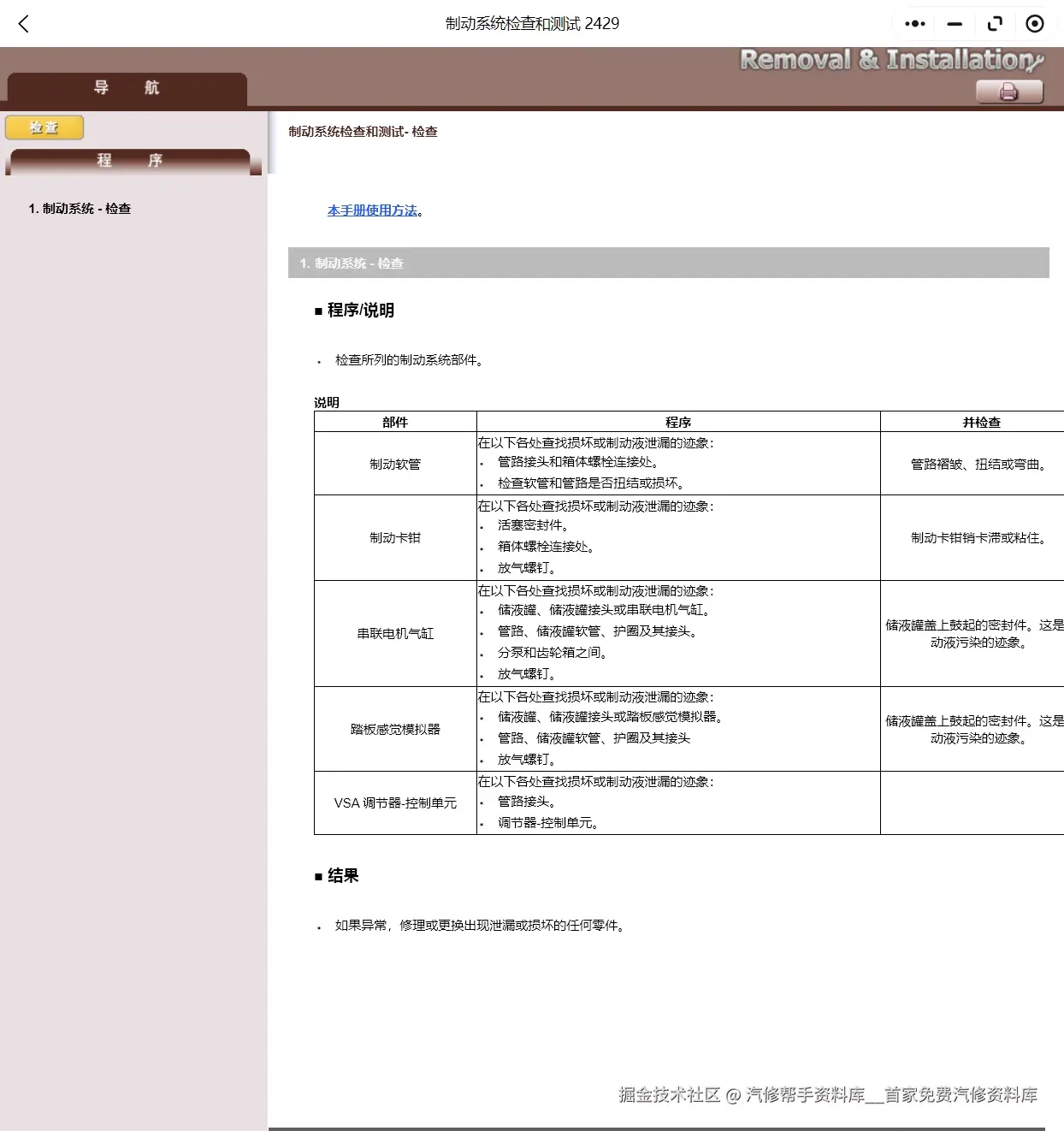Click the back arrow to return
Image resolution: width=1064 pixels, height=1131 pixels.
point(22,23)
